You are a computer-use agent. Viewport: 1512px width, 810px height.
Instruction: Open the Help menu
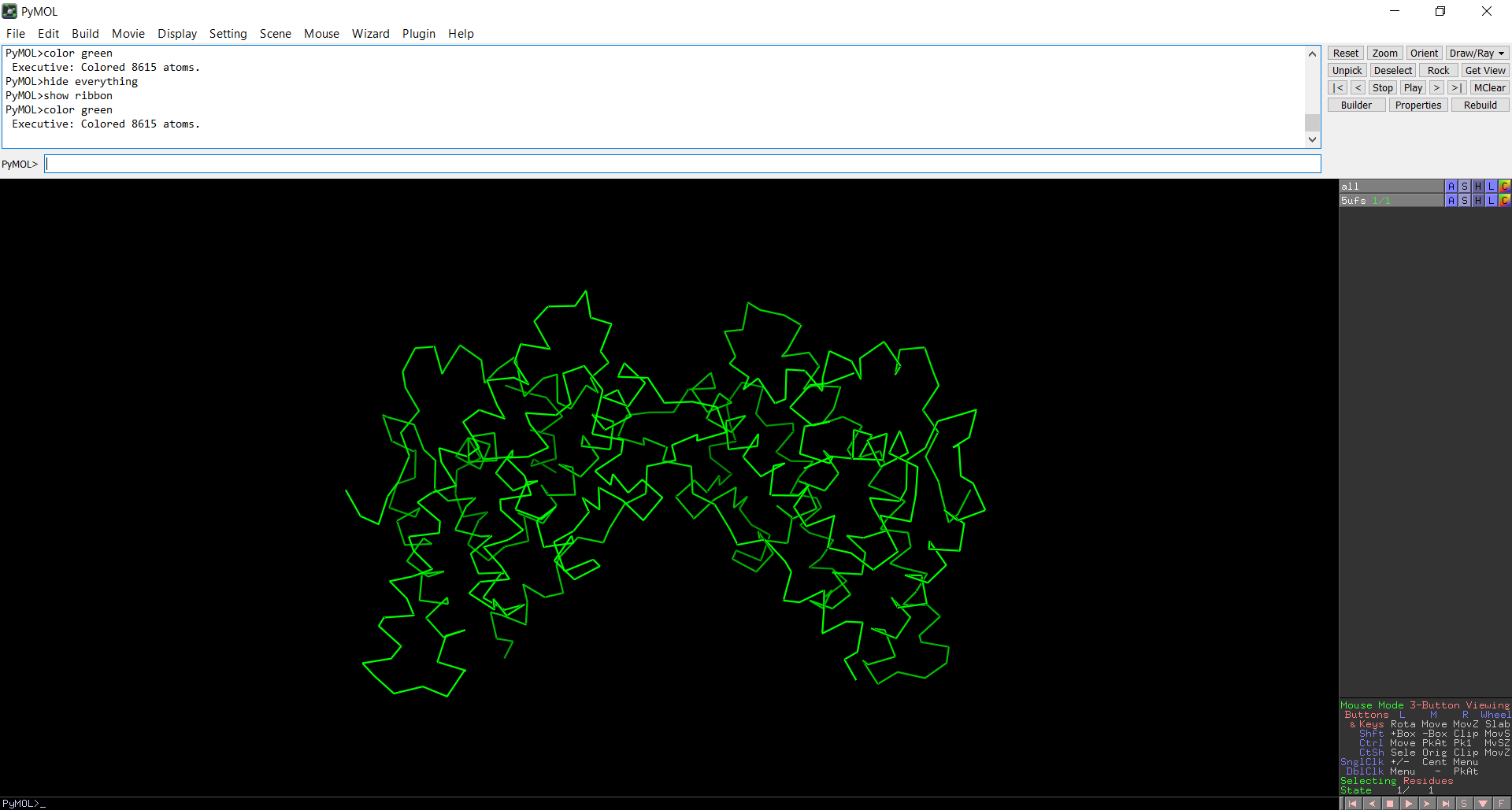pyautogui.click(x=461, y=34)
